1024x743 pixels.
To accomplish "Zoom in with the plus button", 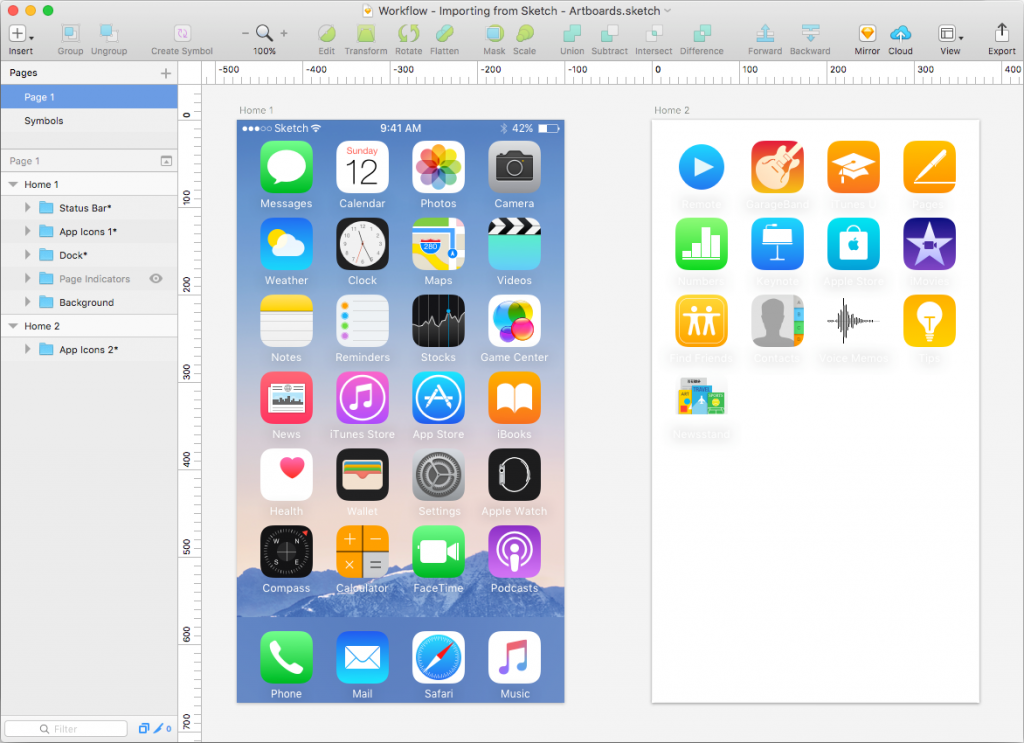I will pos(284,33).
